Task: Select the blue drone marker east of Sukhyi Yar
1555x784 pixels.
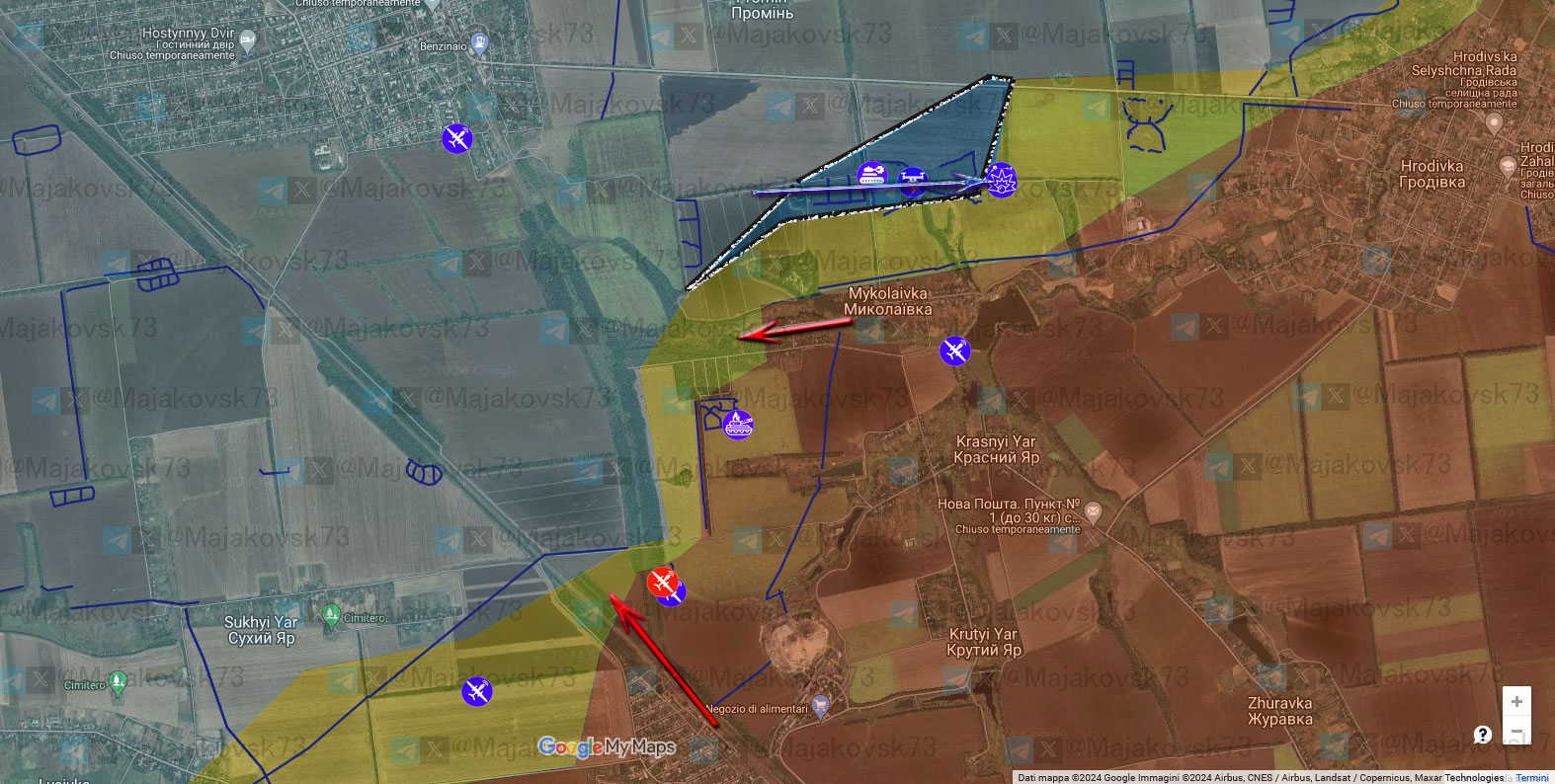Action: 476,691
